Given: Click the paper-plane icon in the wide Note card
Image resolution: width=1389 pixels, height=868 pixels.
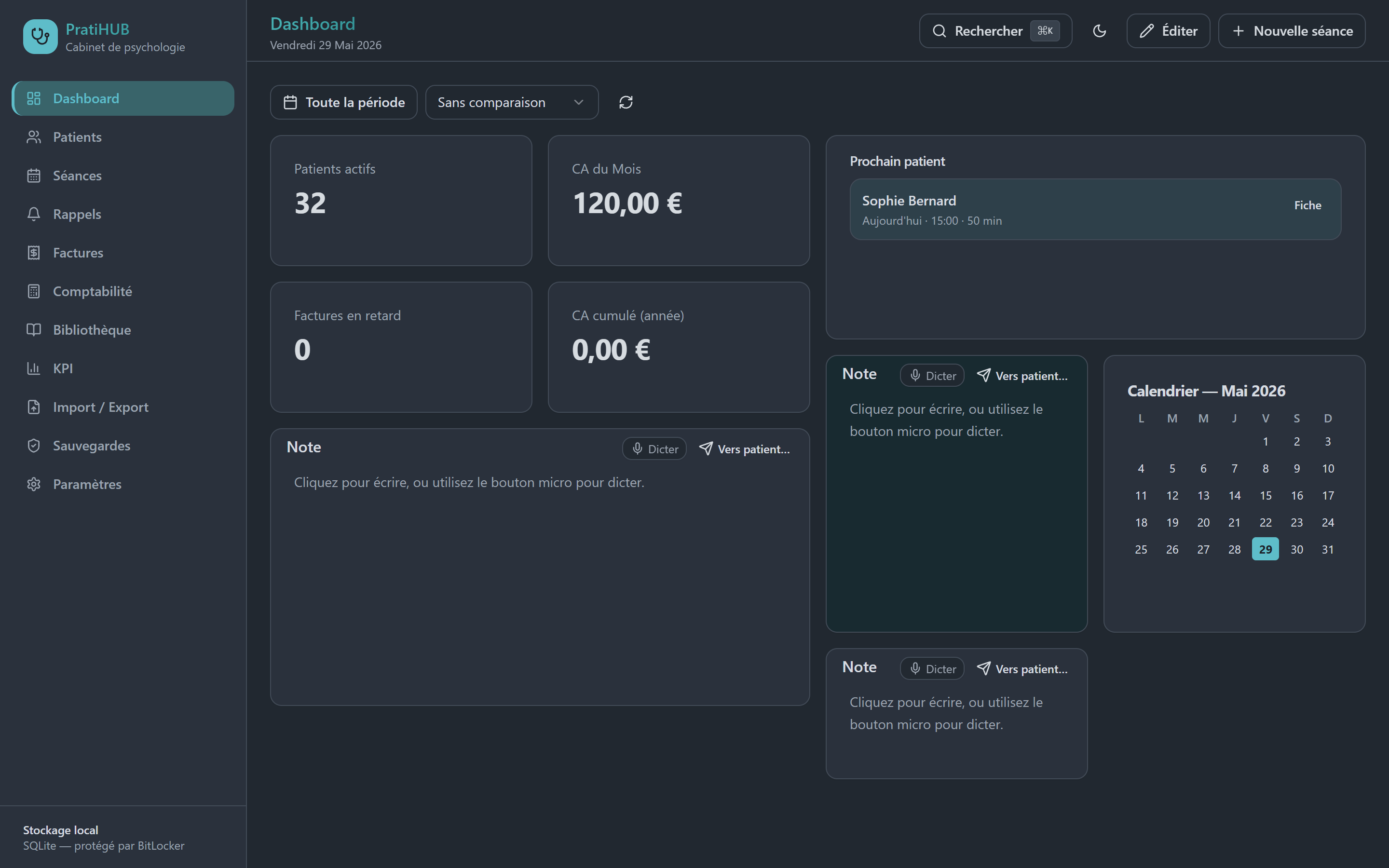Looking at the screenshot, I should tap(706, 448).
